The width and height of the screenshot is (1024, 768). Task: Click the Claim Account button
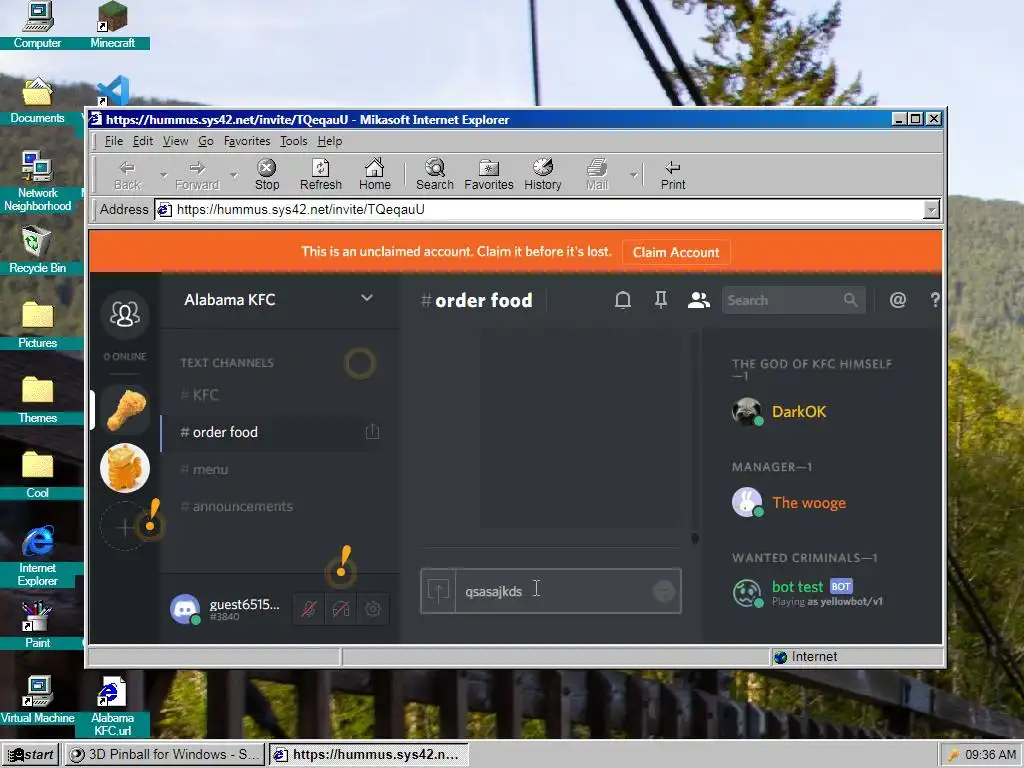pos(676,252)
